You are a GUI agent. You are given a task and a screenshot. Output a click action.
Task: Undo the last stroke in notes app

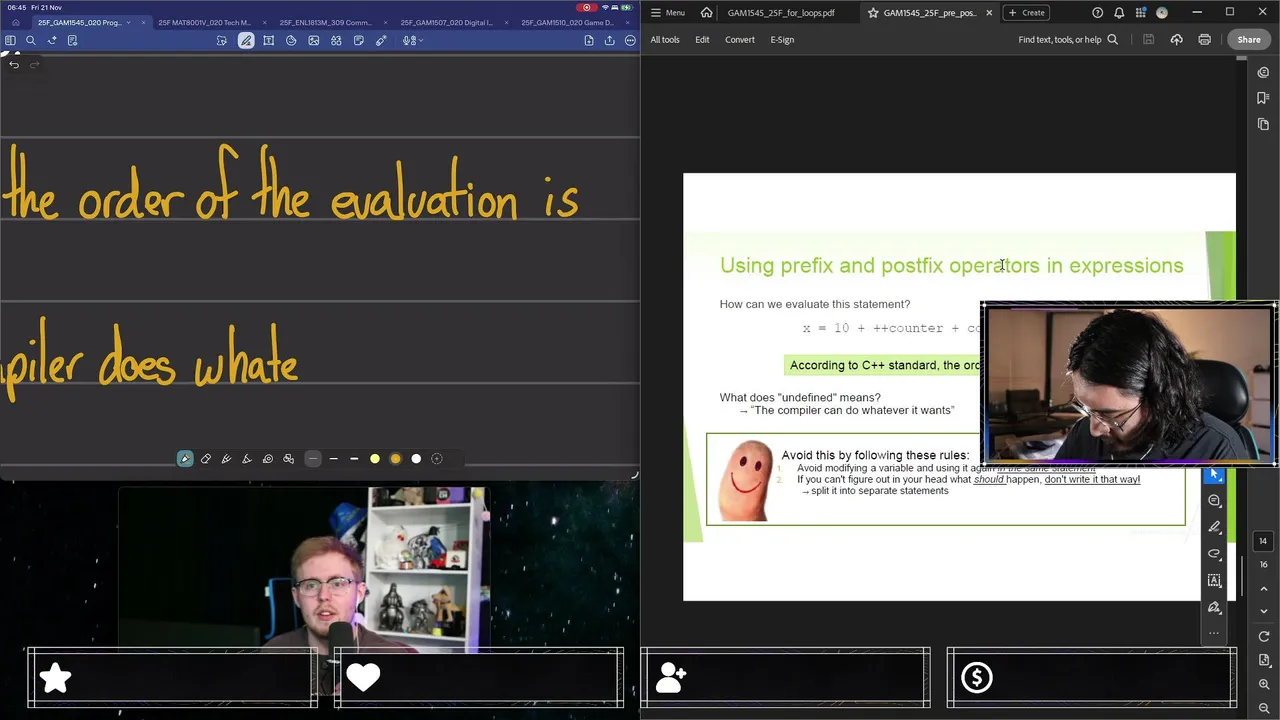pos(14,64)
